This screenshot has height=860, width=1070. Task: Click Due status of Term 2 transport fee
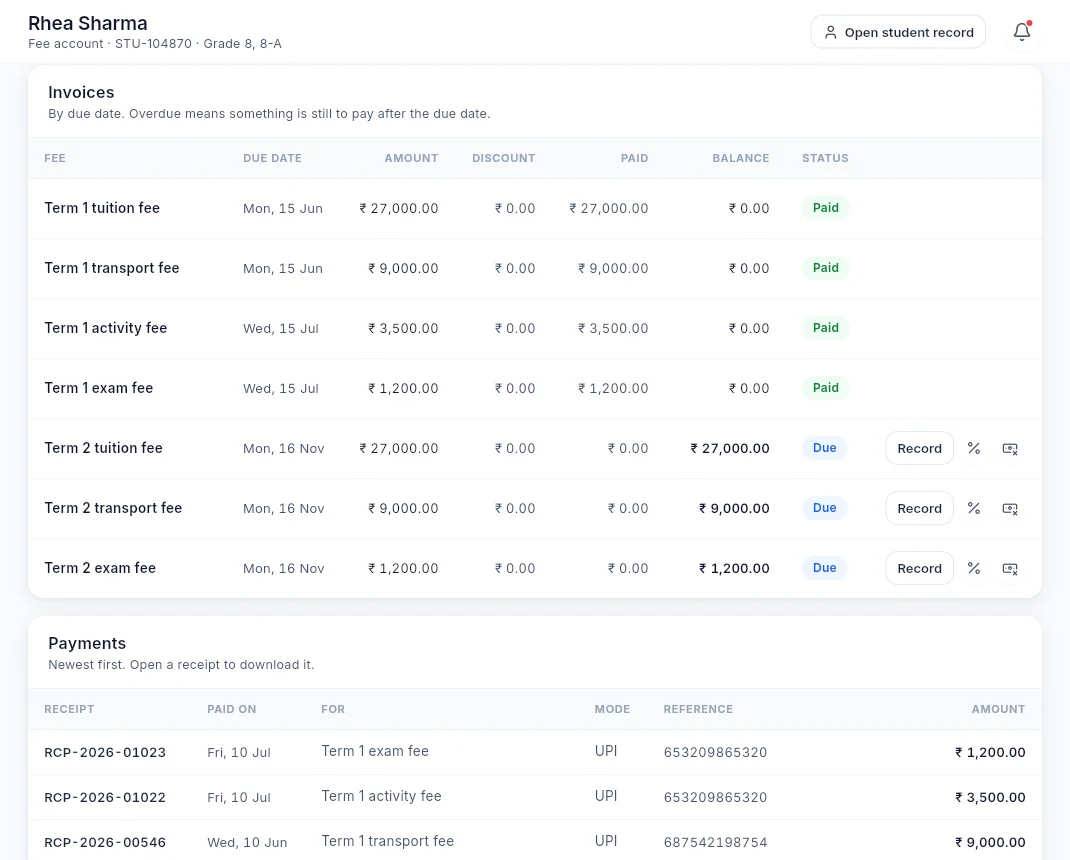coord(824,508)
